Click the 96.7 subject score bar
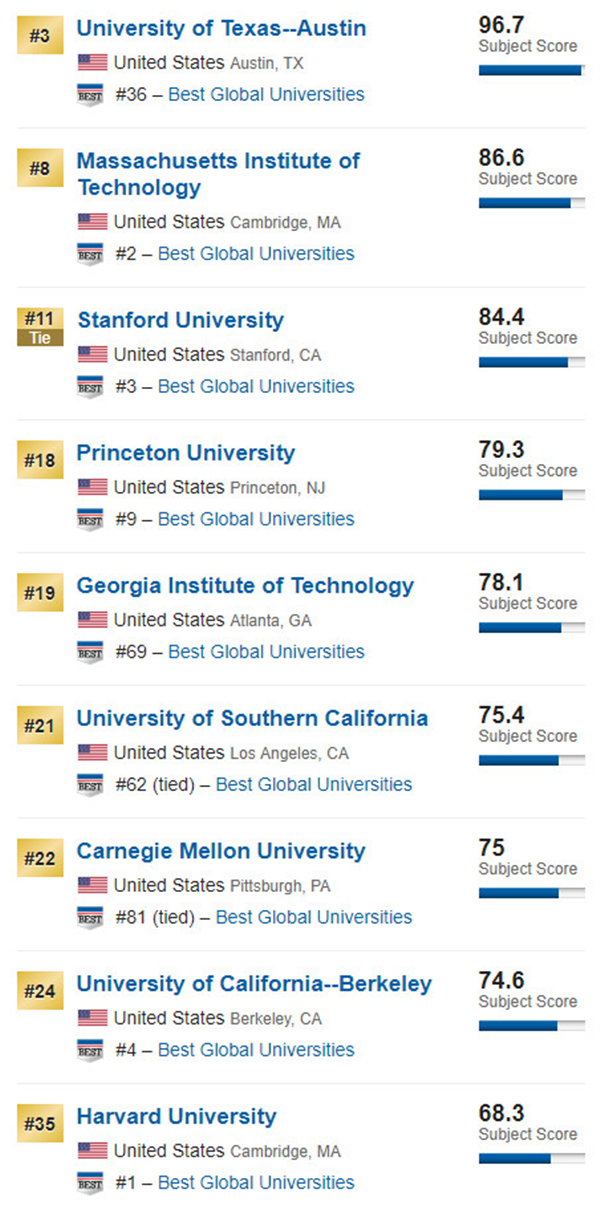Screen dimensions: 600x1213 pos(532,70)
